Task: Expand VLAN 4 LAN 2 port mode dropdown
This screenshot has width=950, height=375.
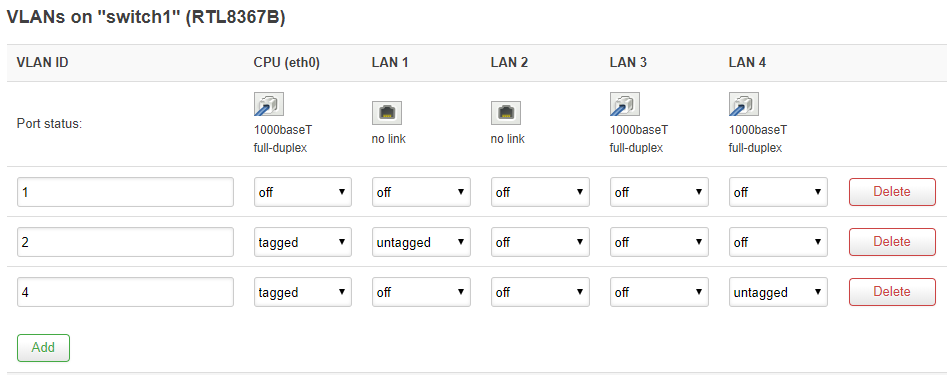Action: (540, 292)
